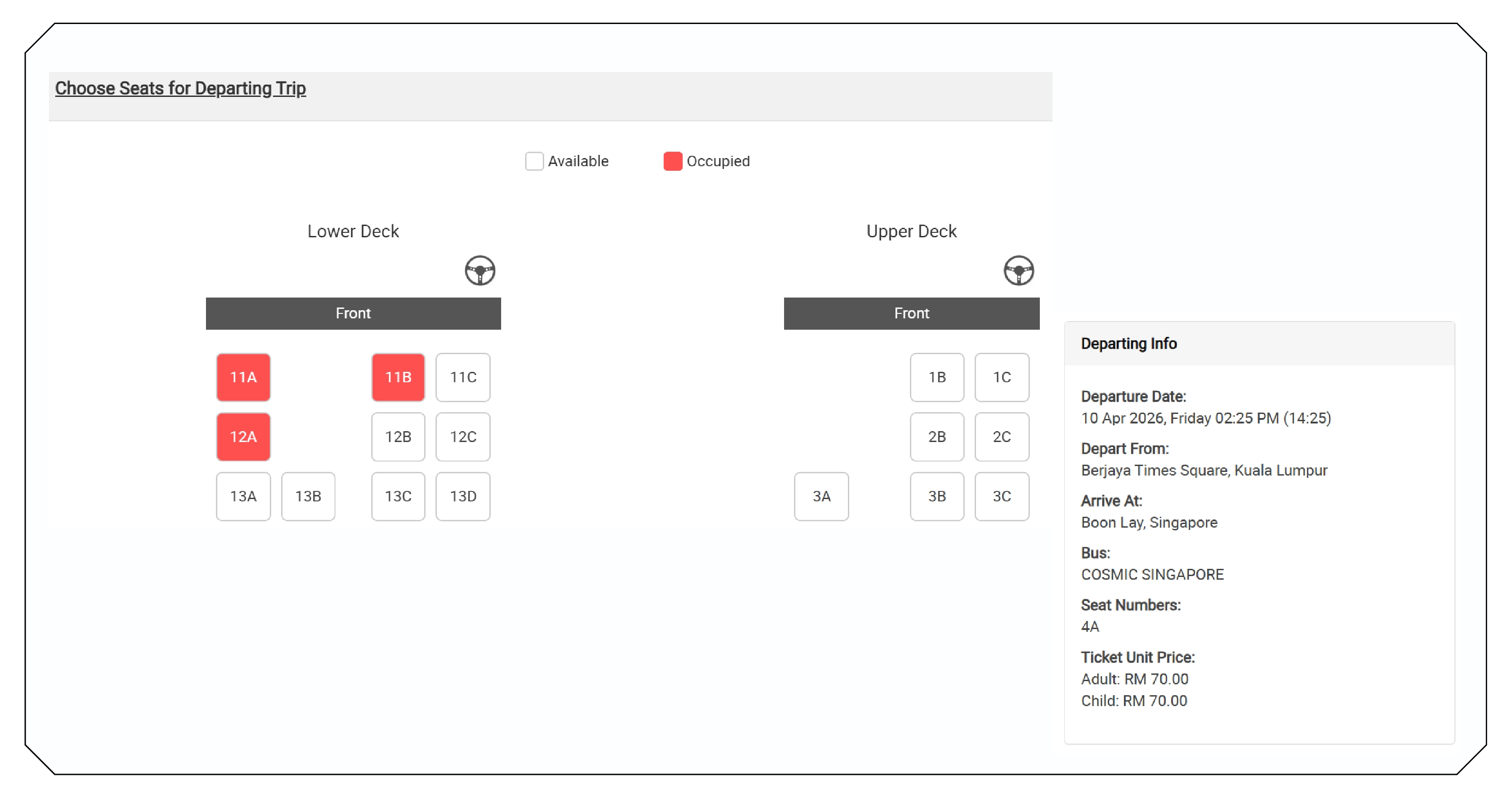Click the occupied 11B seat
1512x798 pixels.
(x=398, y=378)
